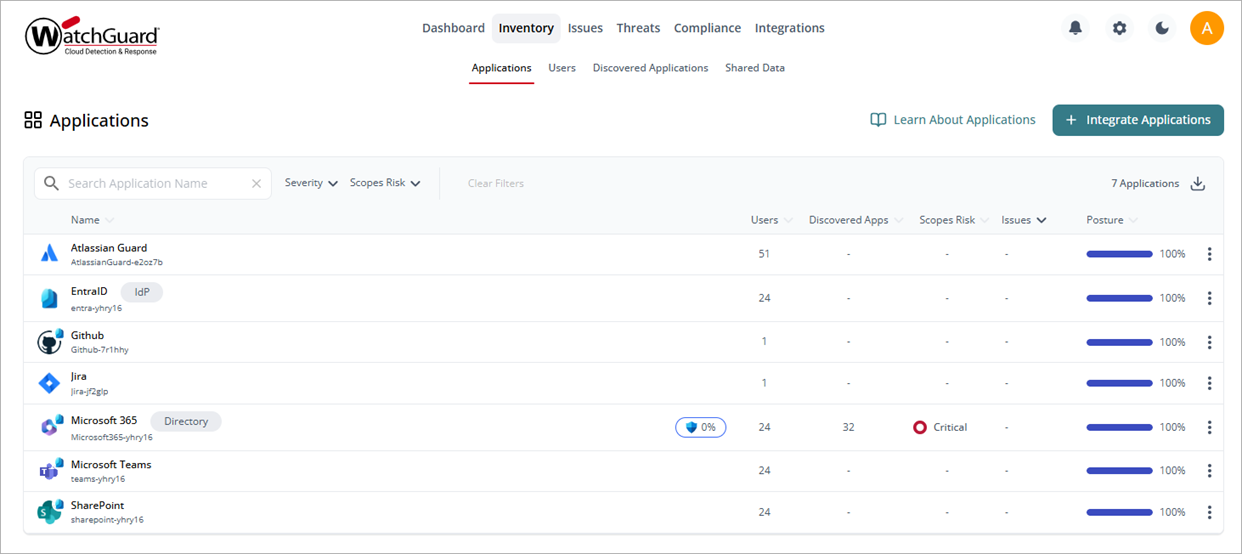Switch to the Discovered Applications sub-tab
The width and height of the screenshot is (1242, 554).
click(x=650, y=68)
